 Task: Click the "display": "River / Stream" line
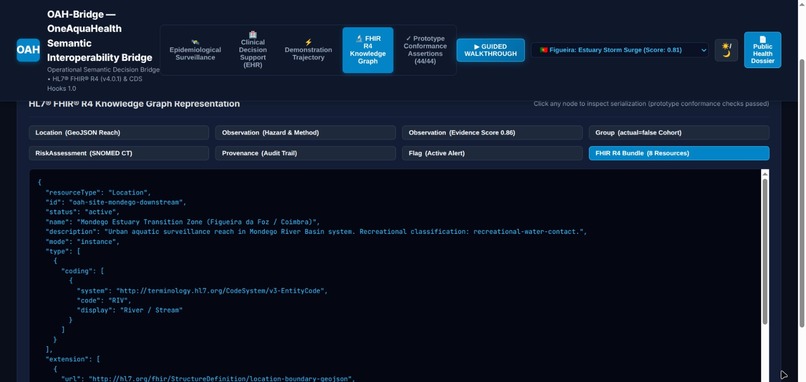point(130,310)
